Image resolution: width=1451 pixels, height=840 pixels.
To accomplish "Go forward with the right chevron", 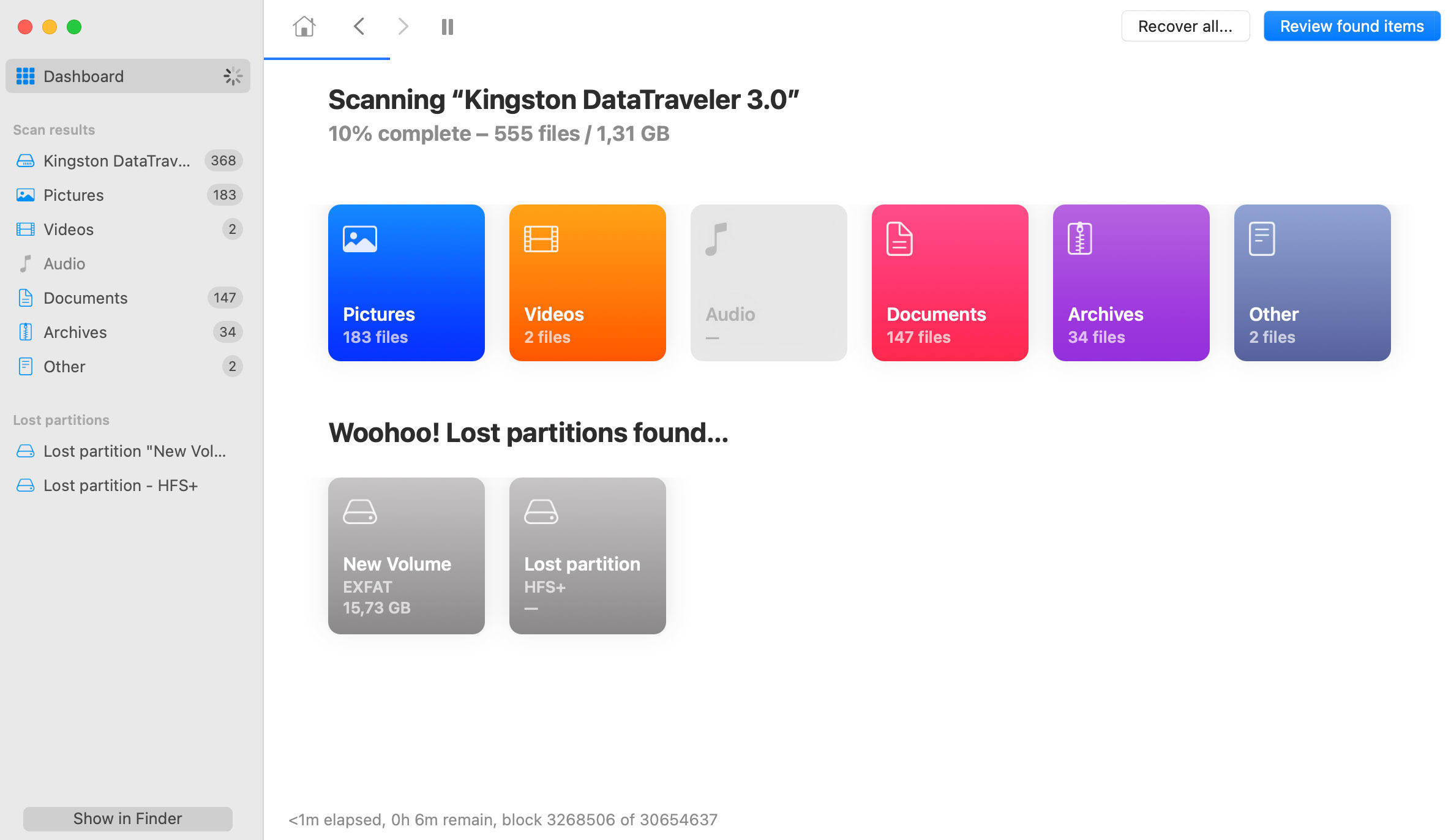I will tap(403, 26).
